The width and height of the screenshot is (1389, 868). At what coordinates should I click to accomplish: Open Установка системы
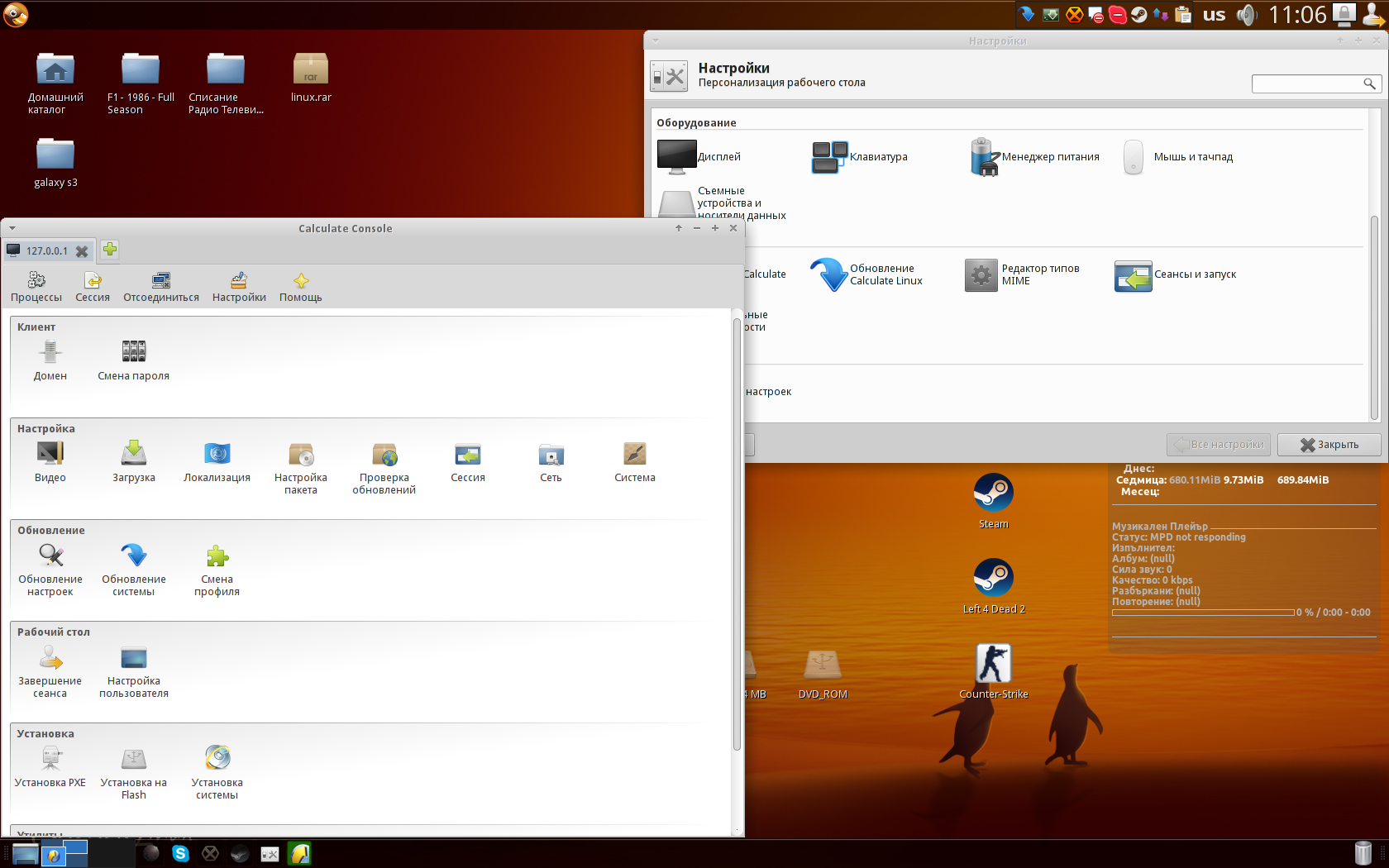pyautogui.click(x=217, y=773)
